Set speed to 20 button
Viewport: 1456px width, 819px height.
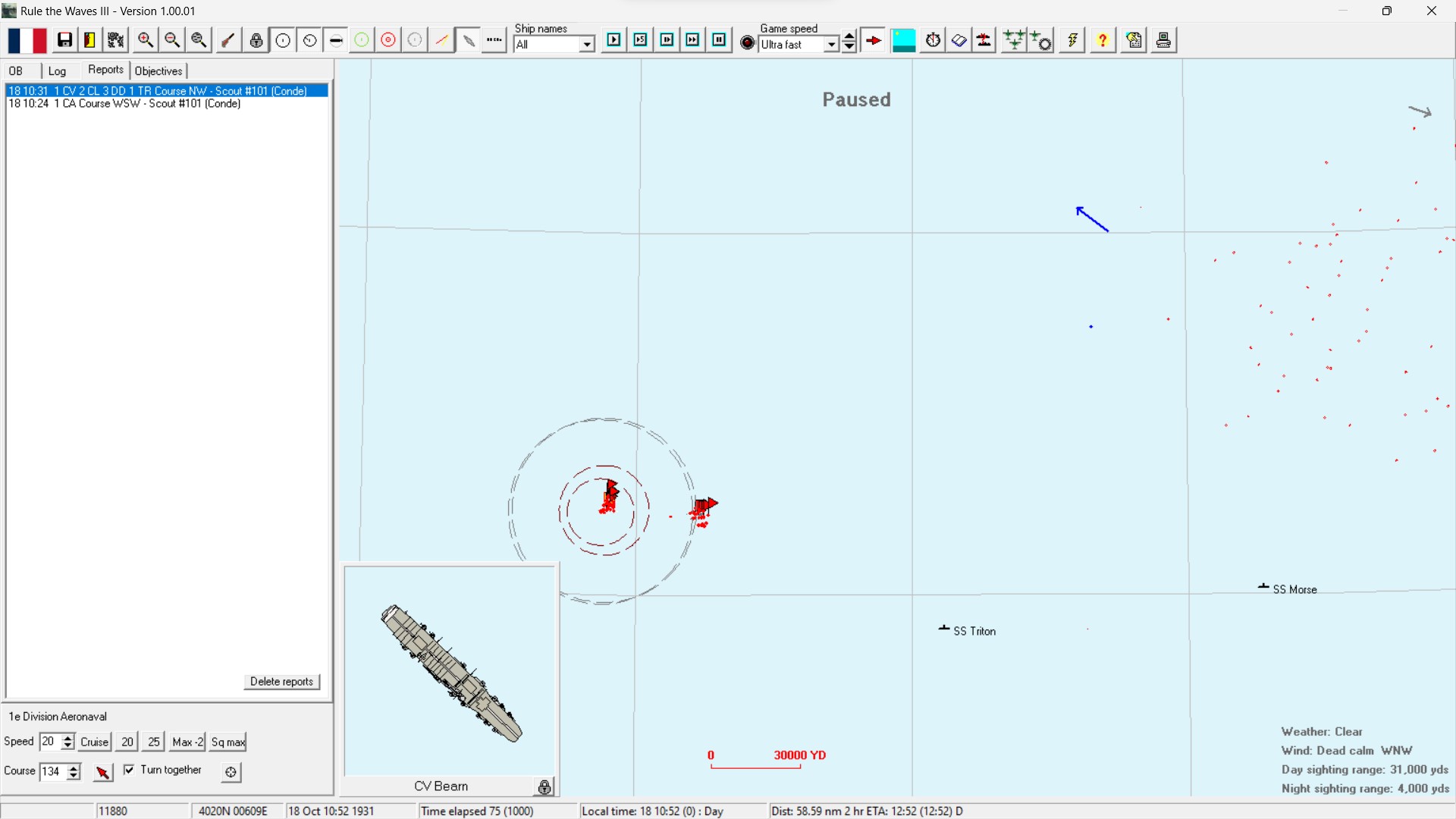point(127,742)
